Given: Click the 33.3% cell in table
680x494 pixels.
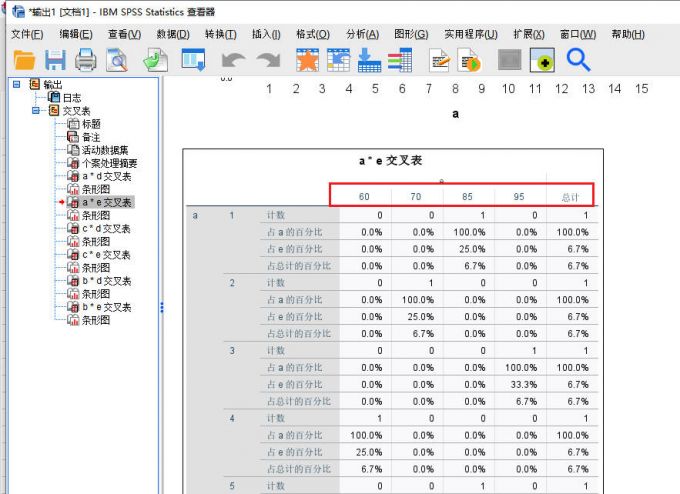Looking at the screenshot, I should [x=524, y=385].
